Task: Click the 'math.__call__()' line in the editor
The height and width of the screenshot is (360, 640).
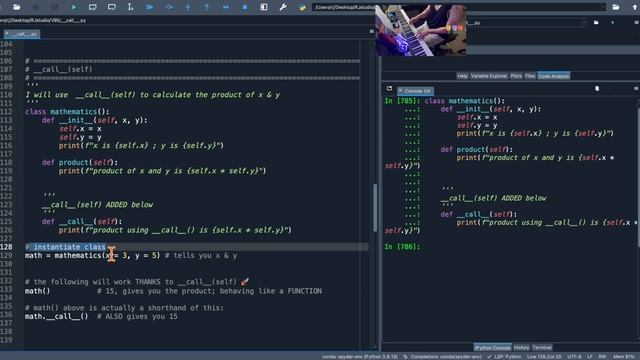Action: coord(56,316)
